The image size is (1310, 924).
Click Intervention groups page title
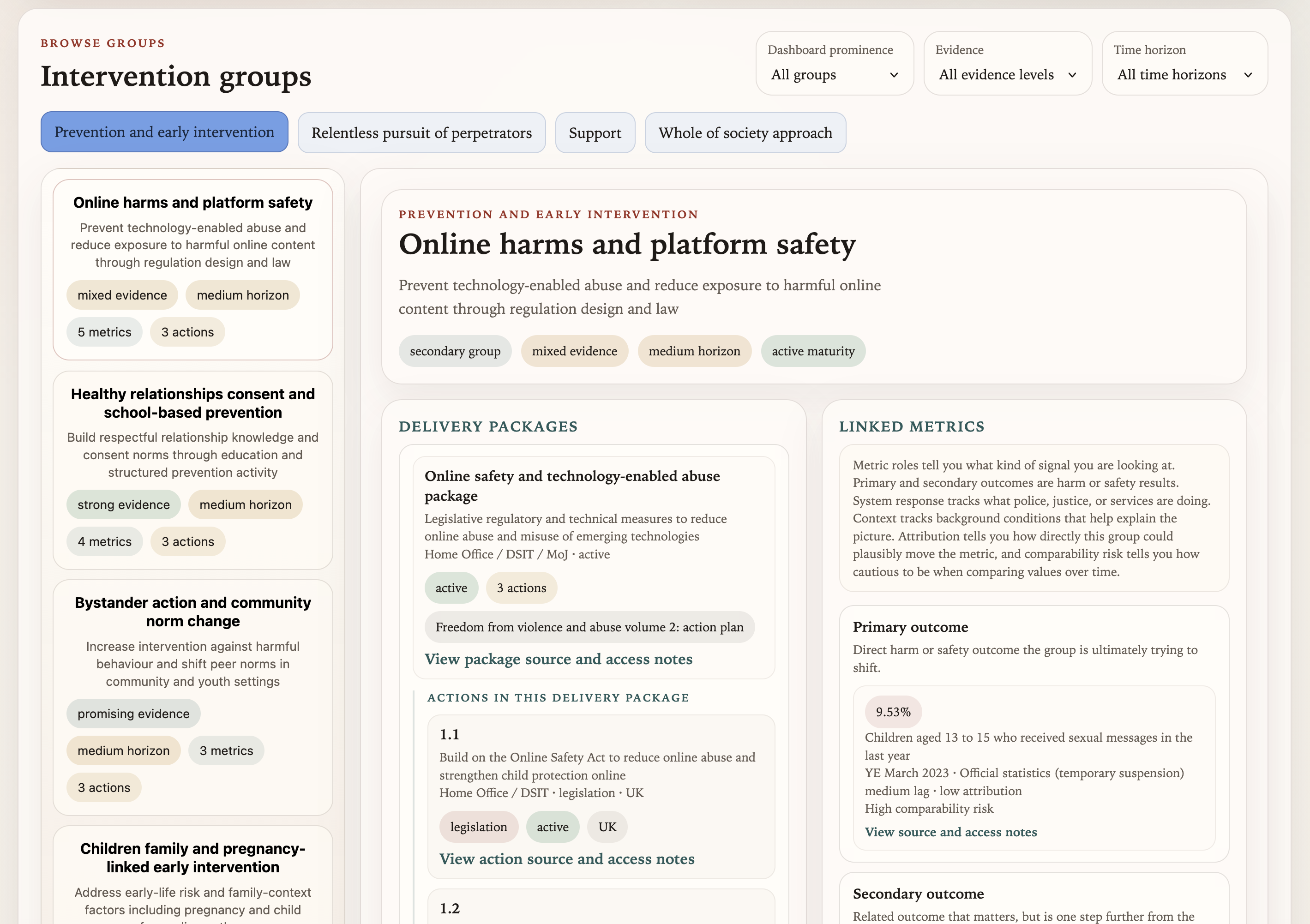176,77
